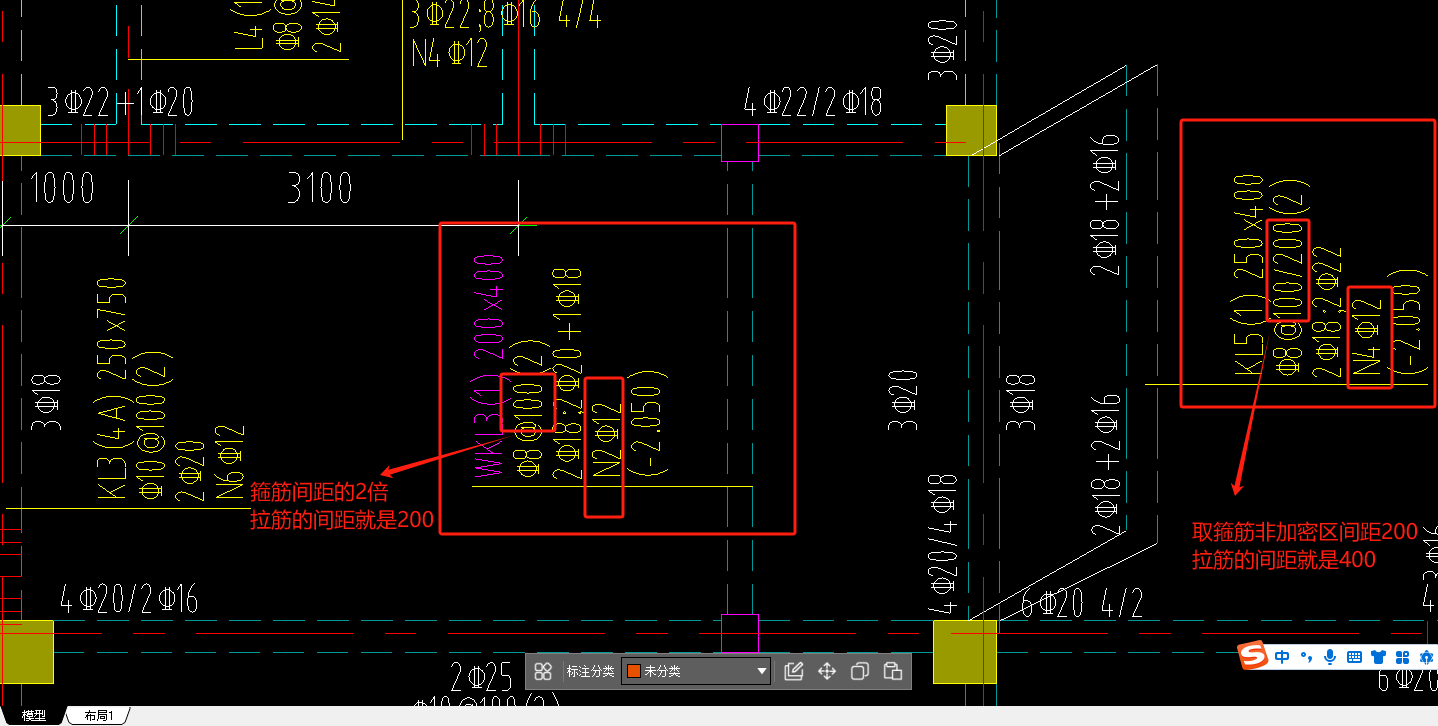The image size is (1438, 726).
Task: Click the rightmost Sogou toolbar icon
Action: click(x=1426, y=657)
